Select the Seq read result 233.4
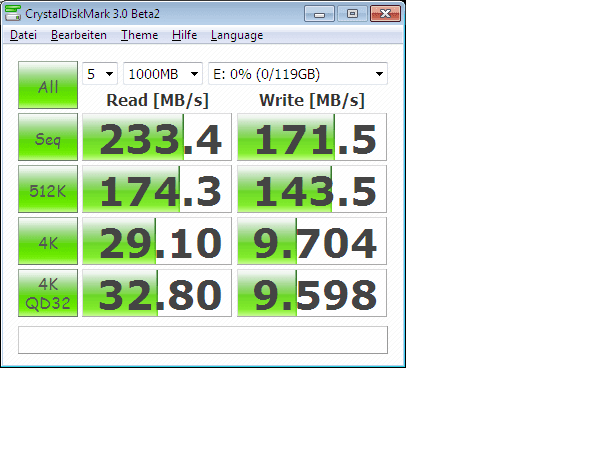This screenshot has height=460, width=614. [x=157, y=137]
